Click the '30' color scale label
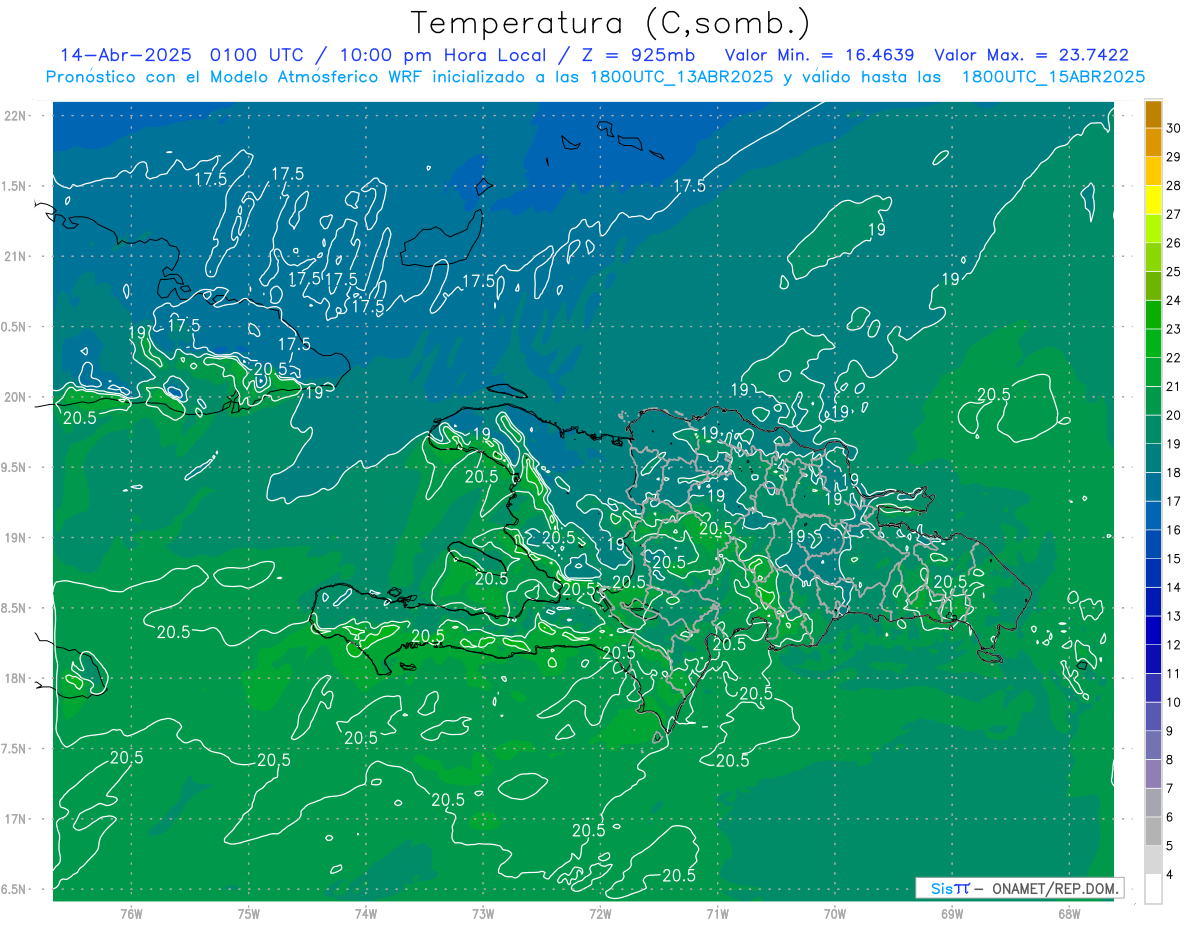The width and height of the screenshot is (1200, 927). point(1174,129)
